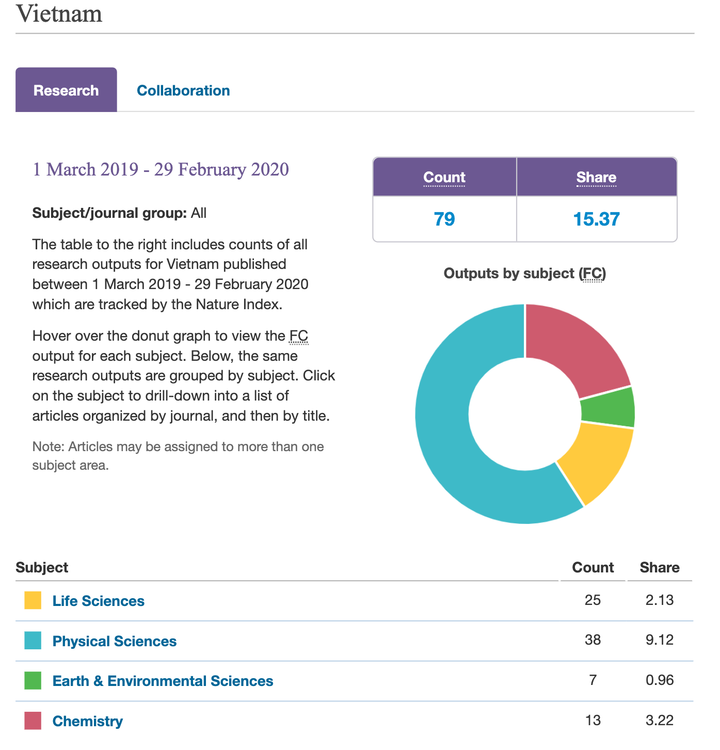
Task: Click the Subject column header in table
Action: point(42,567)
